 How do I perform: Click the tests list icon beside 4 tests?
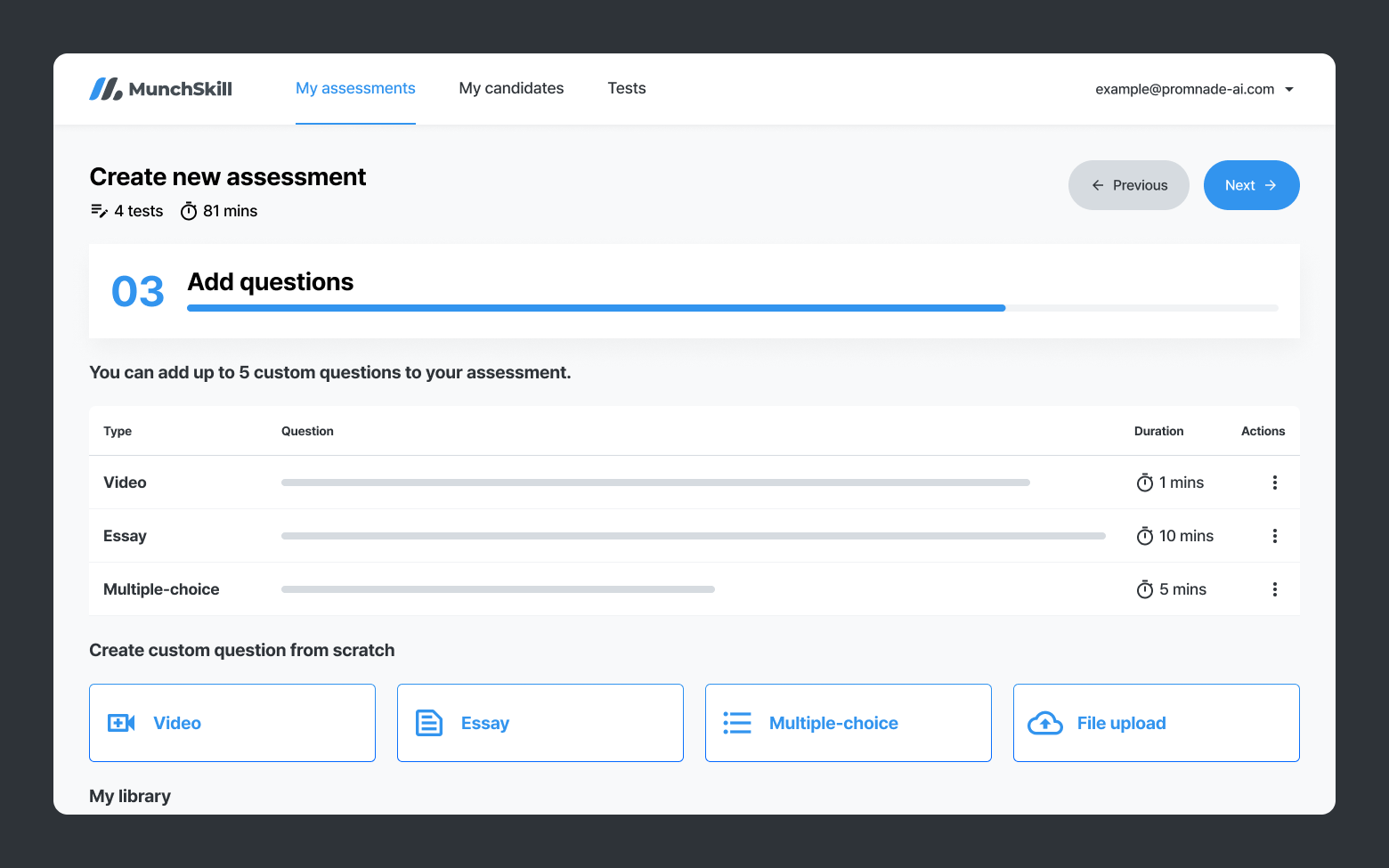point(99,211)
